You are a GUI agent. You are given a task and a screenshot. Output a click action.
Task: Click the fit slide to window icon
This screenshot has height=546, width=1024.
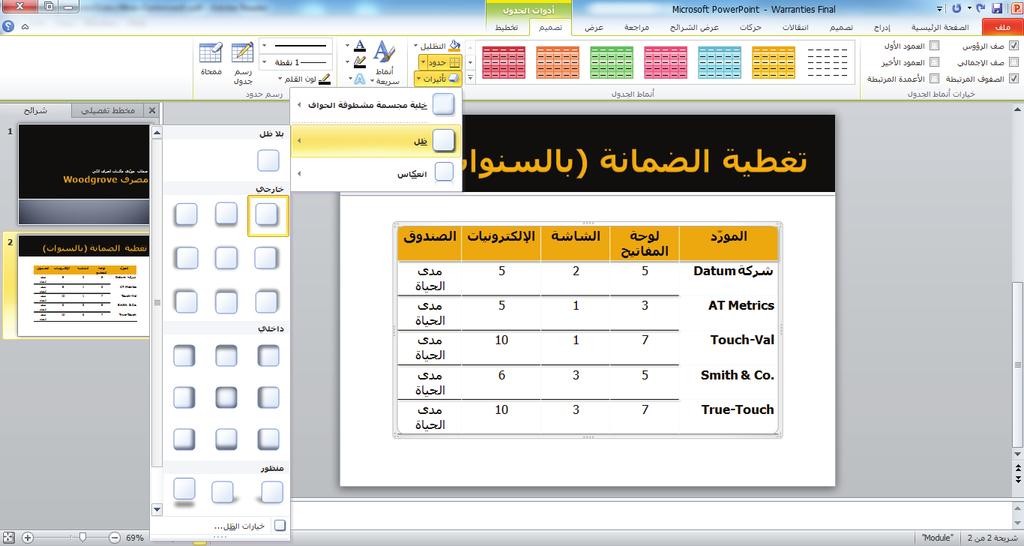pos(8,538)
